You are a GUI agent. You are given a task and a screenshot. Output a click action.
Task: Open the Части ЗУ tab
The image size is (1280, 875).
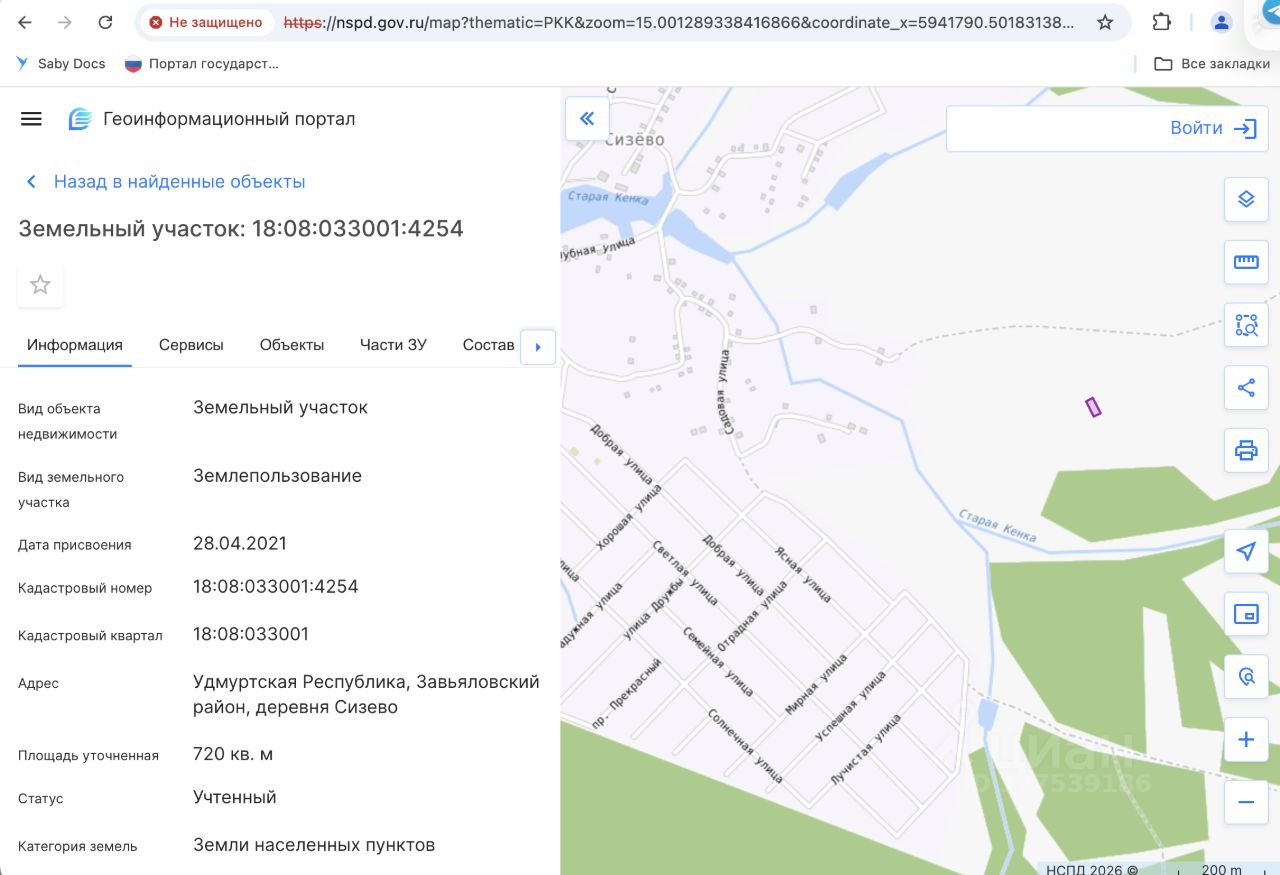(393, 345)
